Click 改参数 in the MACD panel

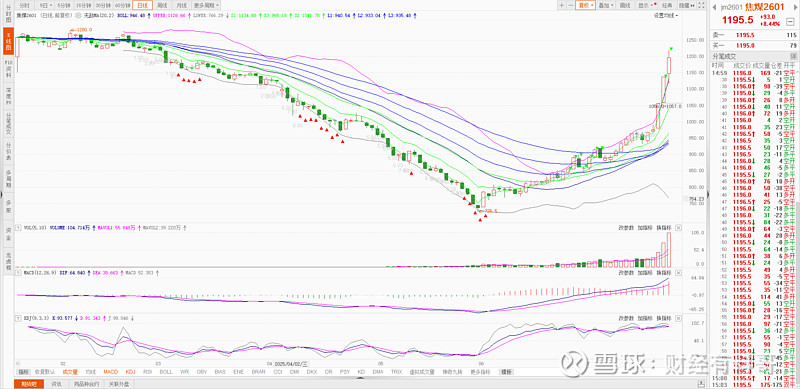click(626, 273)
